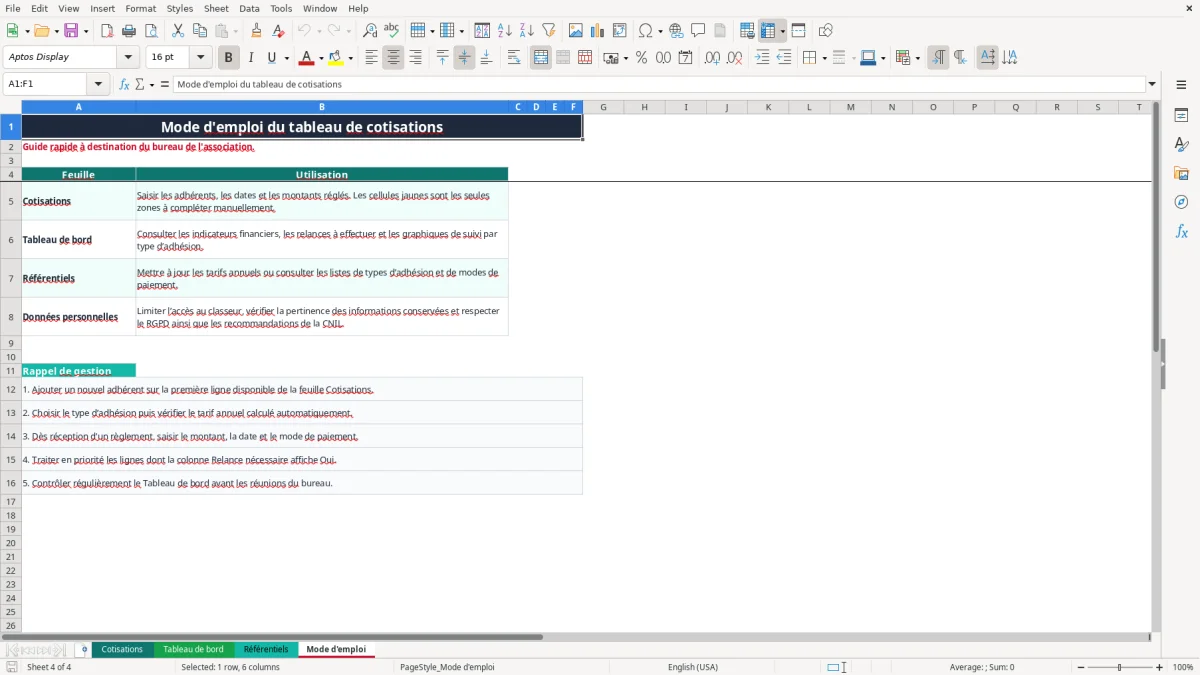Click the English (USA) language status
Viewport: 1200px width, 675px height.
point(693,667)
